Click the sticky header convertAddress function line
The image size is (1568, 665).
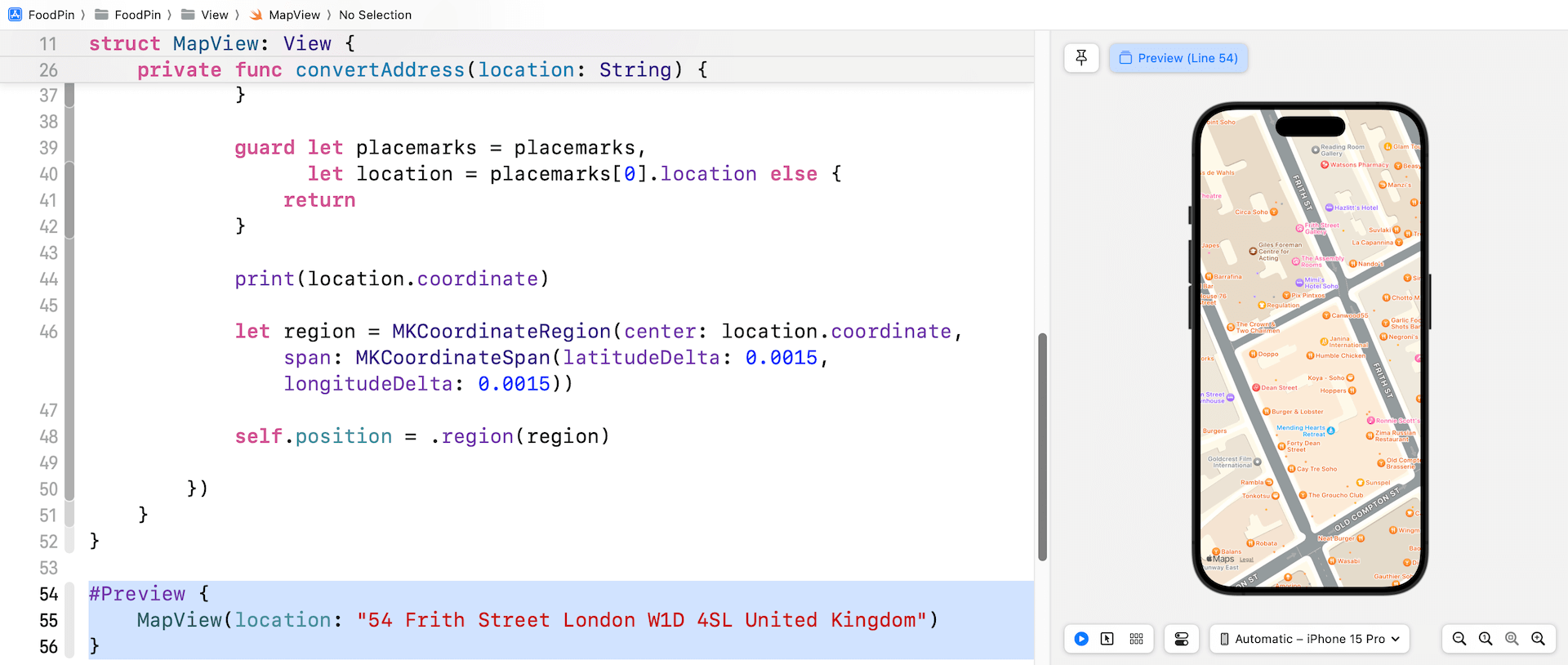(x=421, y=70)
